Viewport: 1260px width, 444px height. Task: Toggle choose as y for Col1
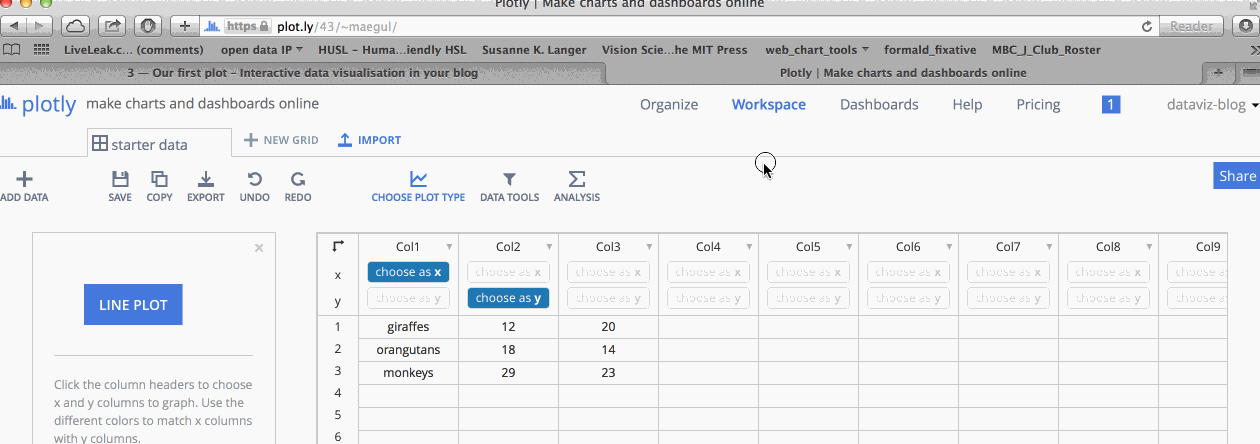[408, 298]
